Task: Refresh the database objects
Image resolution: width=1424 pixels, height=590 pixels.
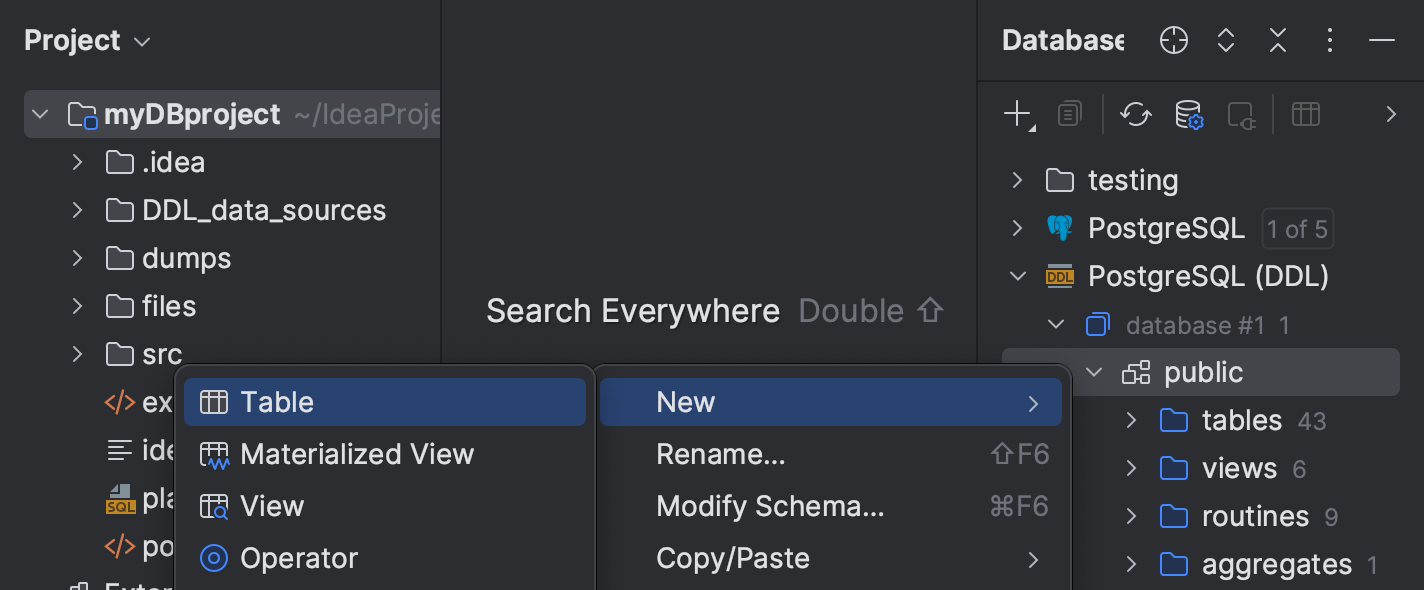Action: point(1136,114)
